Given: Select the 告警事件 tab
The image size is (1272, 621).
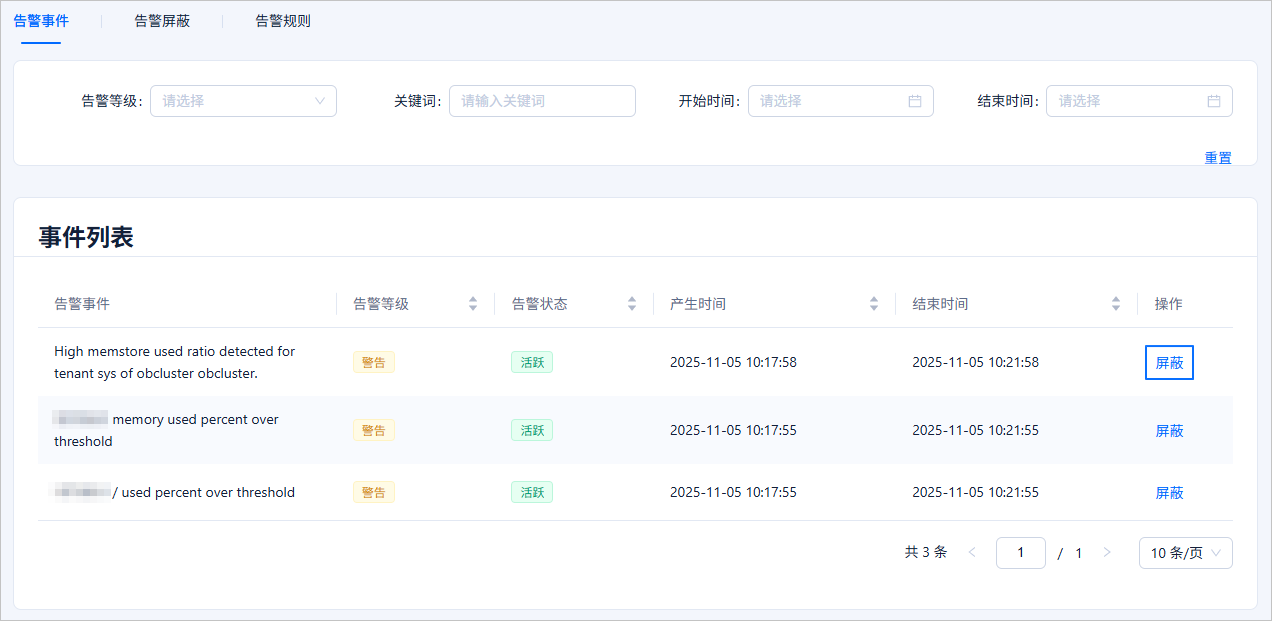Looking at the screenshot, I should 41,21.
